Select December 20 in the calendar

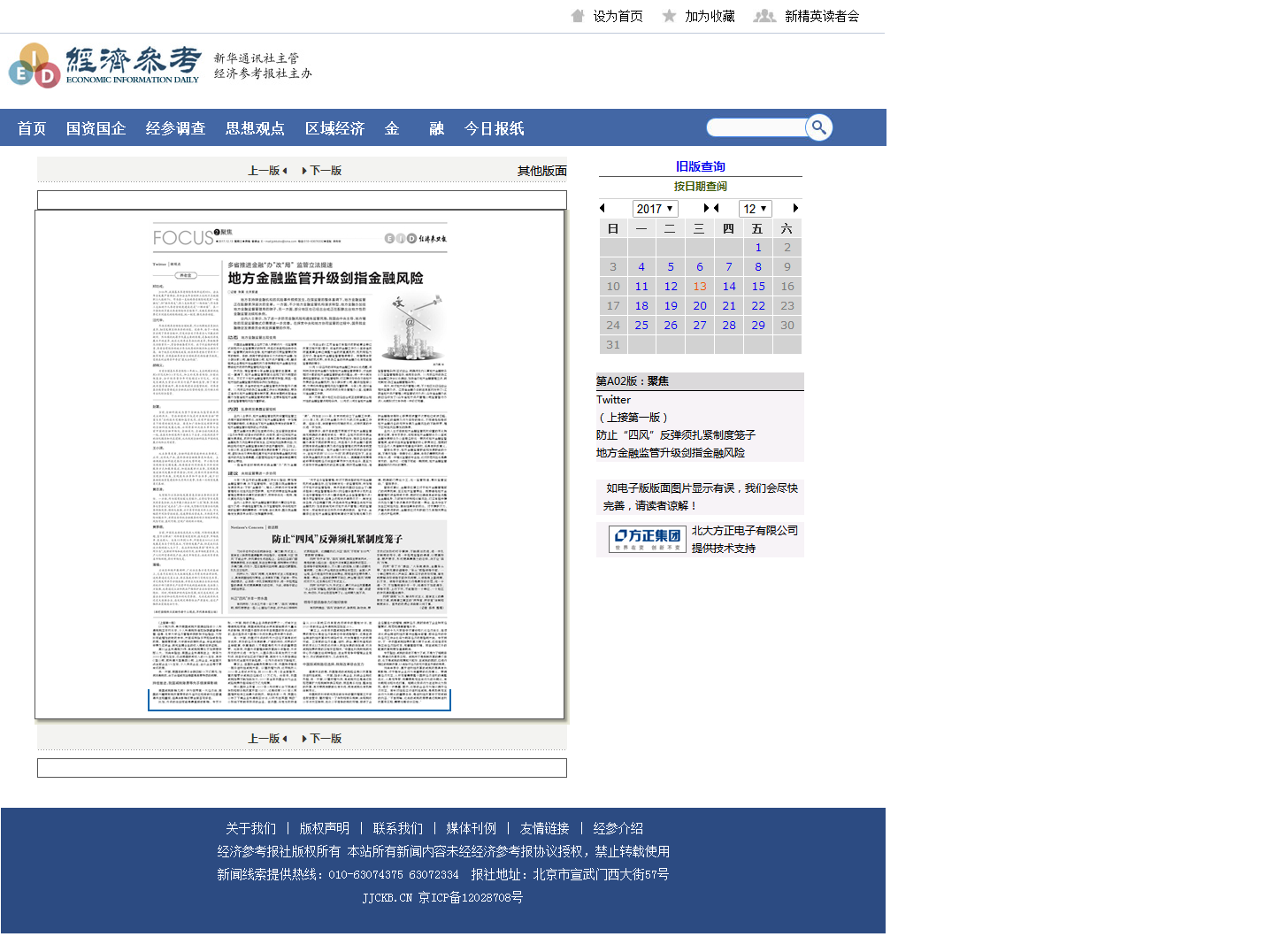point(700,305)
